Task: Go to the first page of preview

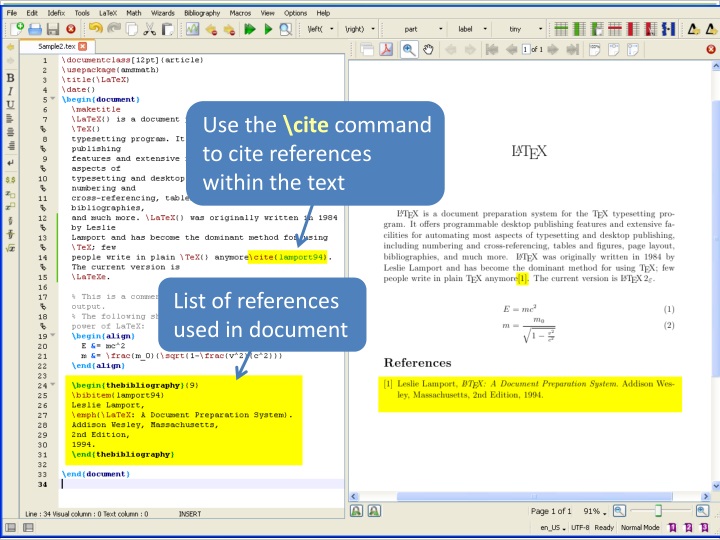Action: [492, 49]
